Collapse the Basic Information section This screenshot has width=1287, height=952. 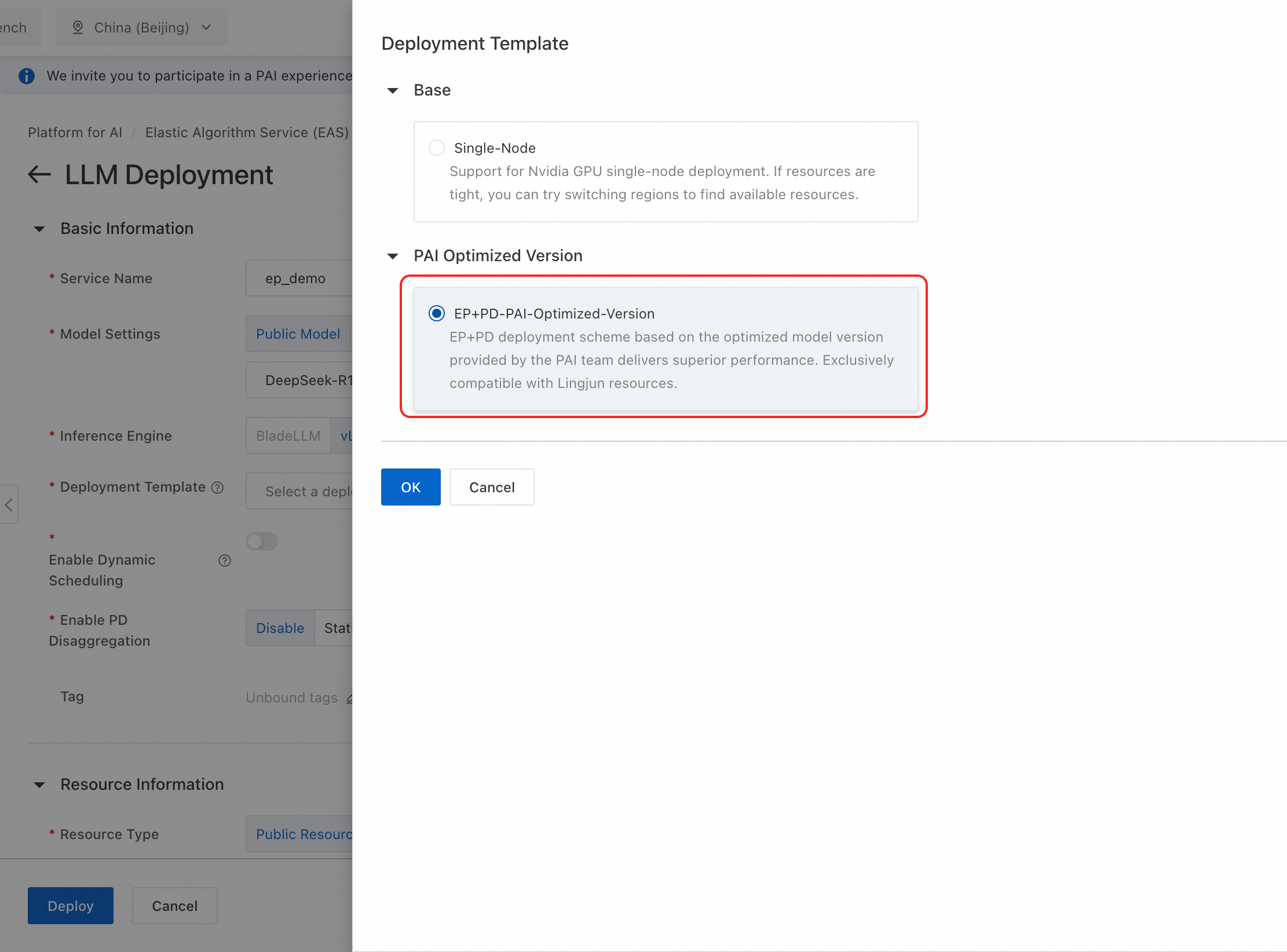point(39,229)
